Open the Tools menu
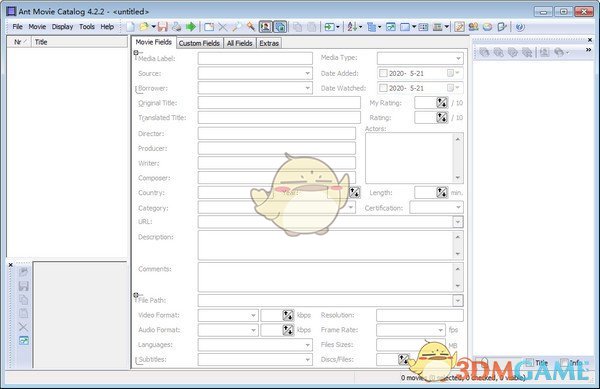 coord(87,27)
